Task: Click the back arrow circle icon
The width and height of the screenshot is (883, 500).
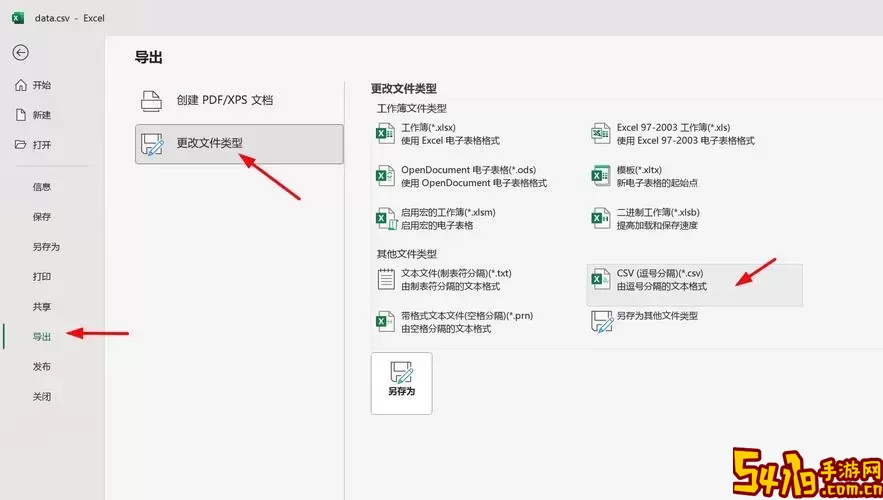Action: click(21, 53)
